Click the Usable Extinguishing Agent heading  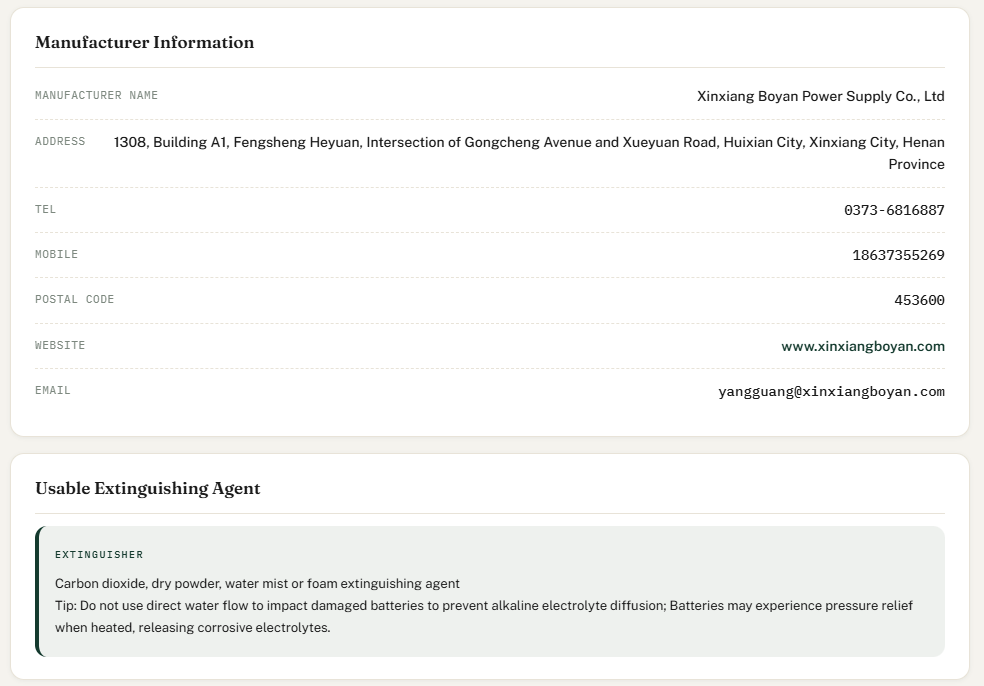(147, 488)
